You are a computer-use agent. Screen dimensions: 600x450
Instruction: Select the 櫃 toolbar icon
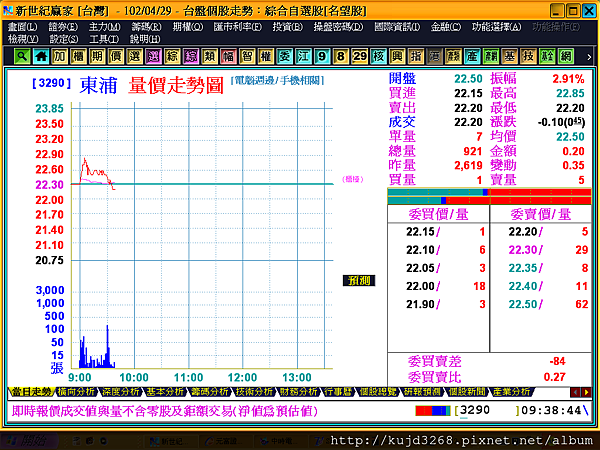pos(78,57)
